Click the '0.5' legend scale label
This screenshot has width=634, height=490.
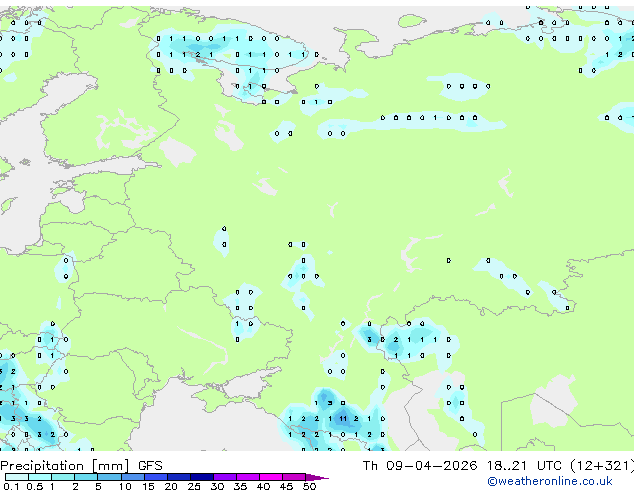pyautogui.click(x=35, y=486)
